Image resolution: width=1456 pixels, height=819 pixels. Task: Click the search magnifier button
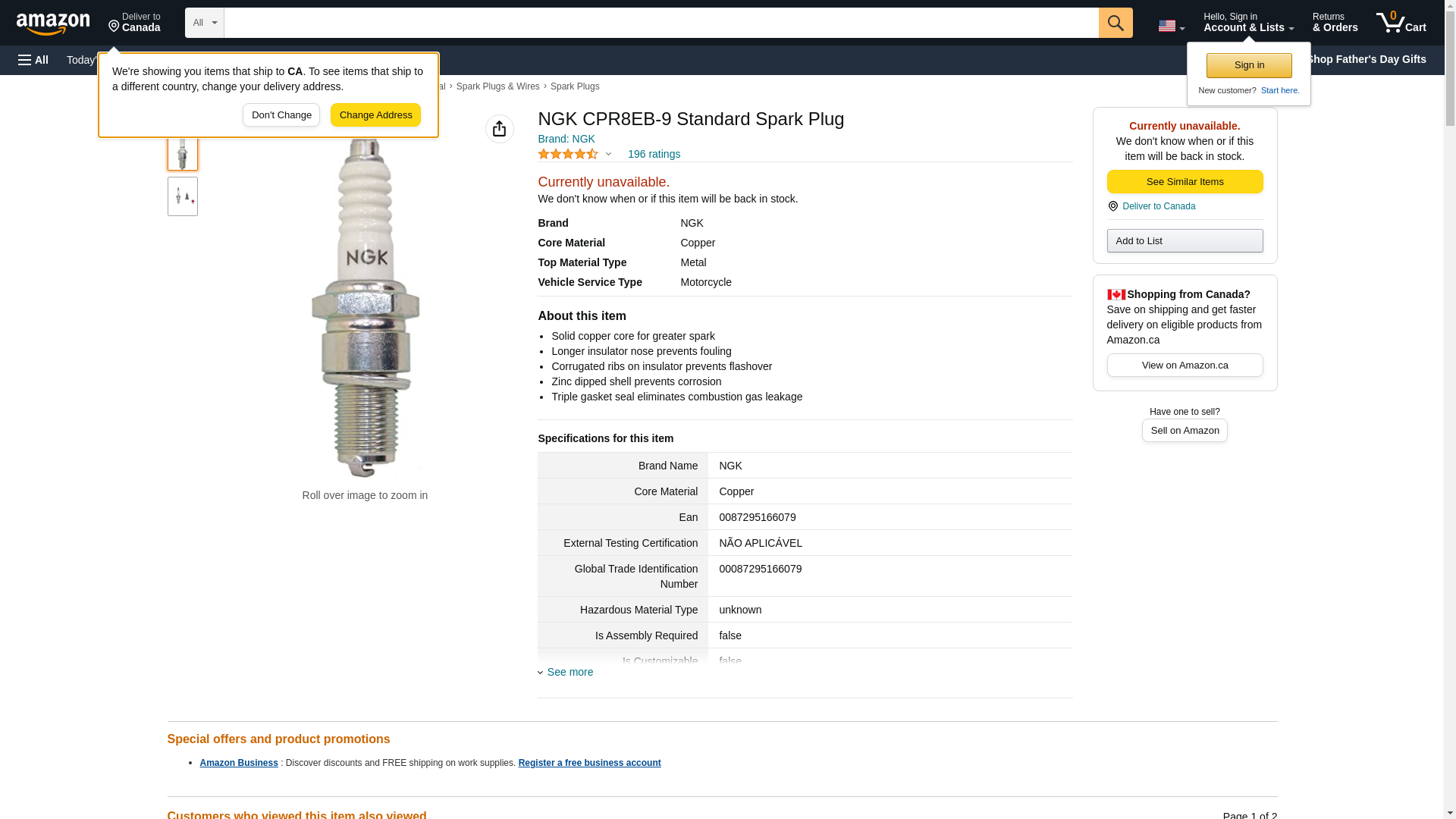tap(1116, 23)
